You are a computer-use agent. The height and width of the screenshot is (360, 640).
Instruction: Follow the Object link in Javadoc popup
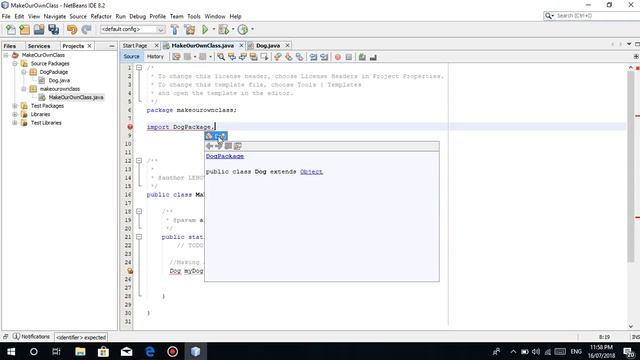click(311, 172)
